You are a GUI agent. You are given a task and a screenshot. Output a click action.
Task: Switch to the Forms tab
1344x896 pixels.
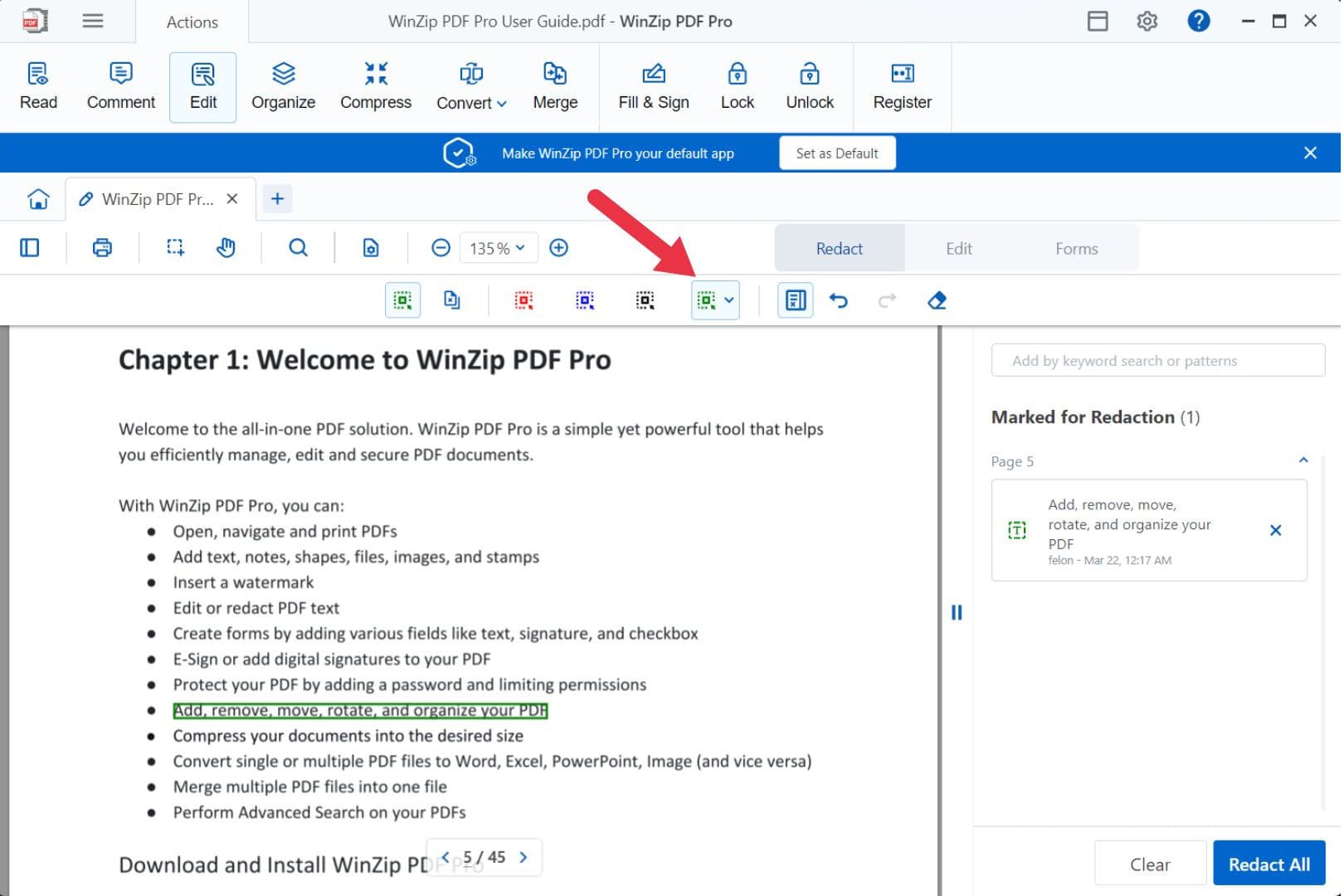pyautogui.click(x=1076, y=249)
